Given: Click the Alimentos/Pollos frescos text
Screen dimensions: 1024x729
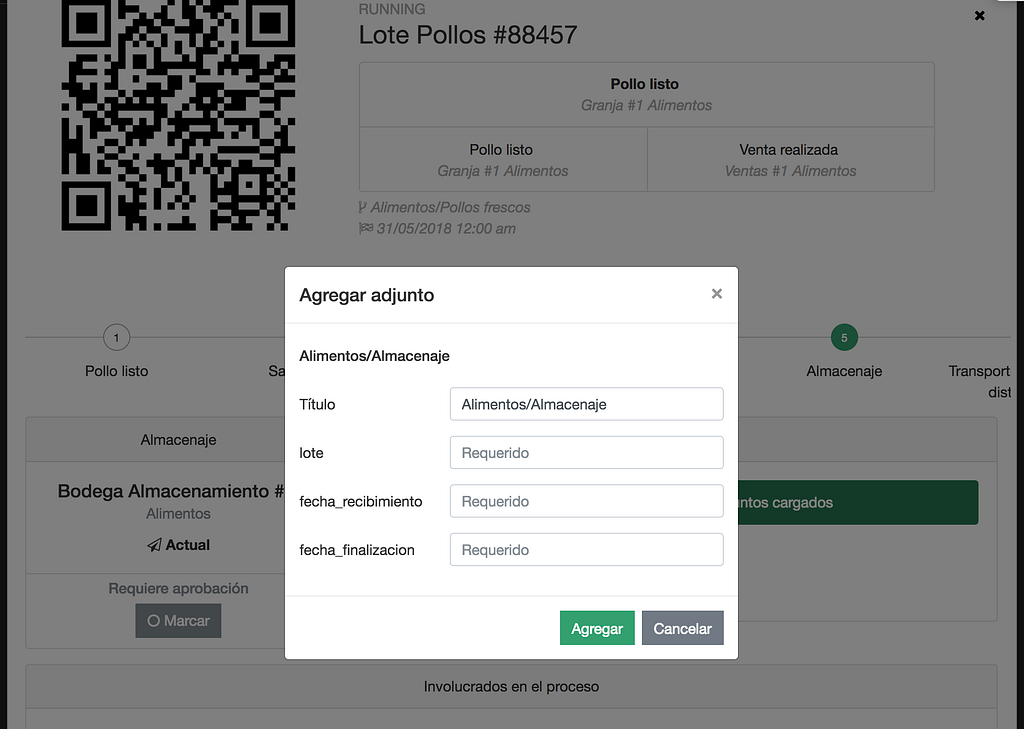Looking at the screenshot, I should (x=451, y=208).
